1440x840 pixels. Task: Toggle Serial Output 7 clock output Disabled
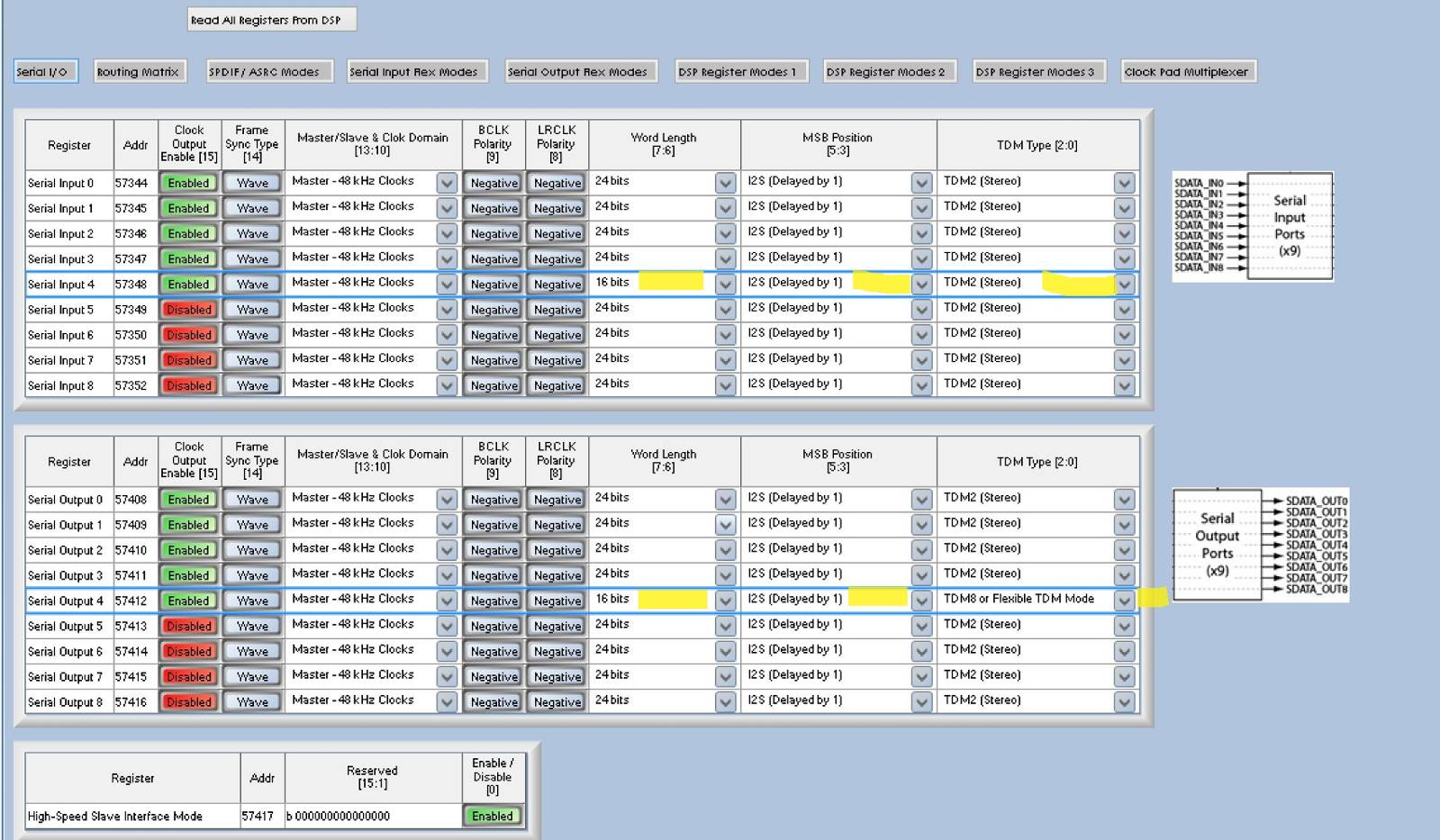(188, 677)
